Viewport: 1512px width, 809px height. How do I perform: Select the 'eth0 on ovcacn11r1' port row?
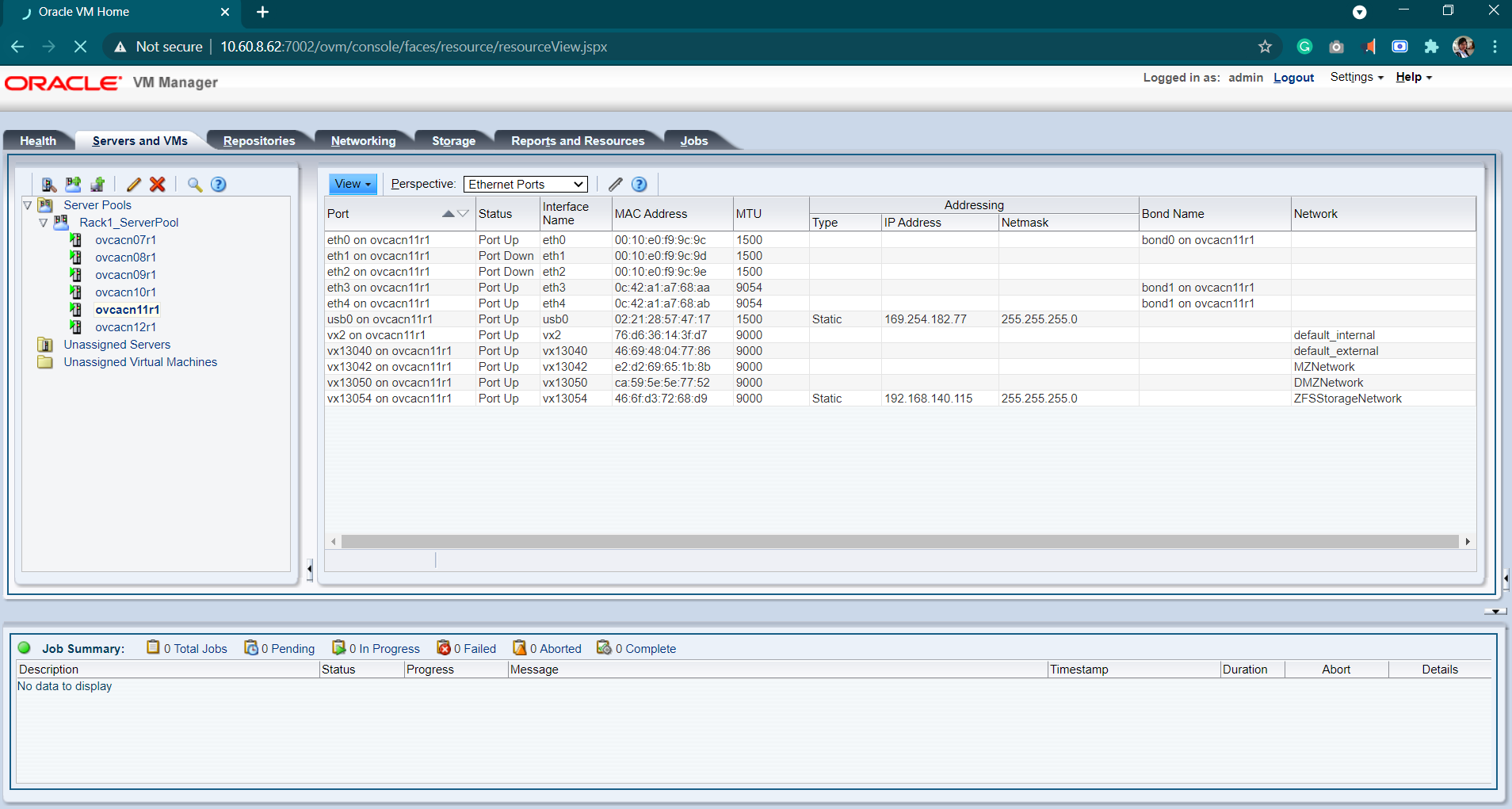[x=899, y=240]
